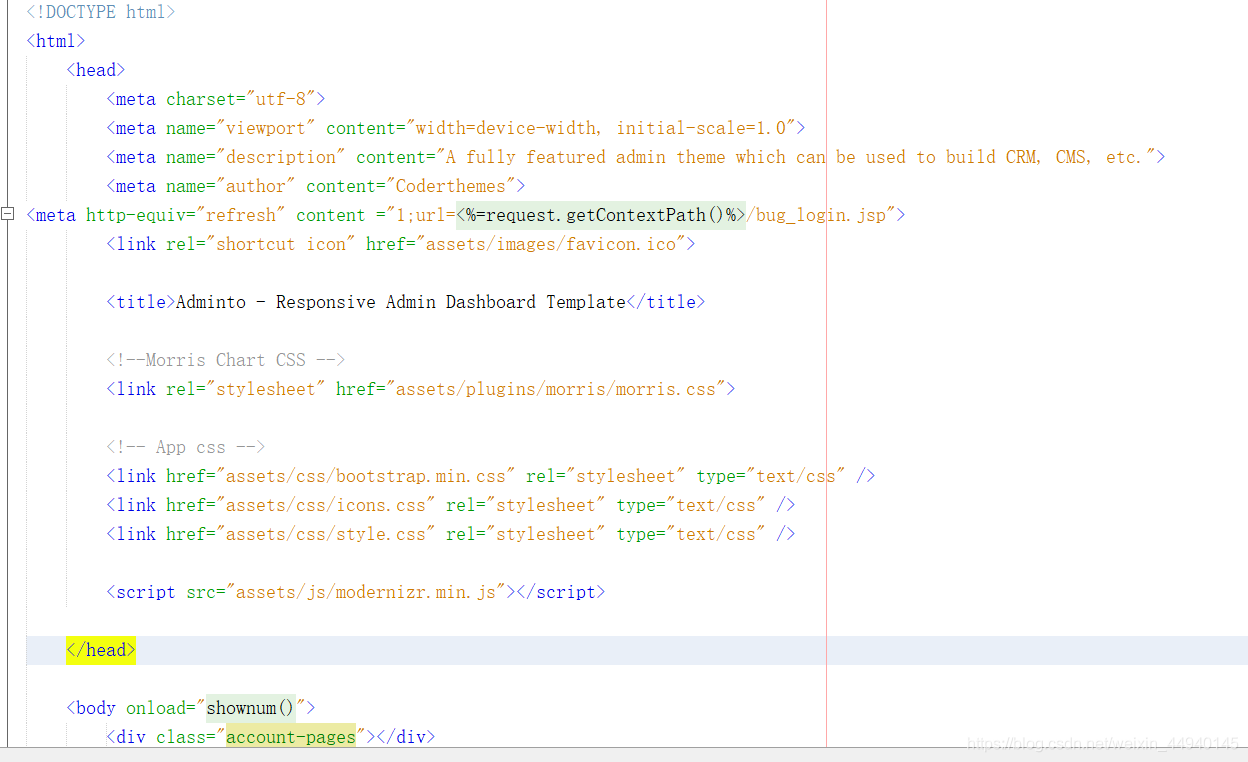Screen dimensions: 1248x762
Task: Click the highlighted </head> closing tag
Action: point(101,650)
